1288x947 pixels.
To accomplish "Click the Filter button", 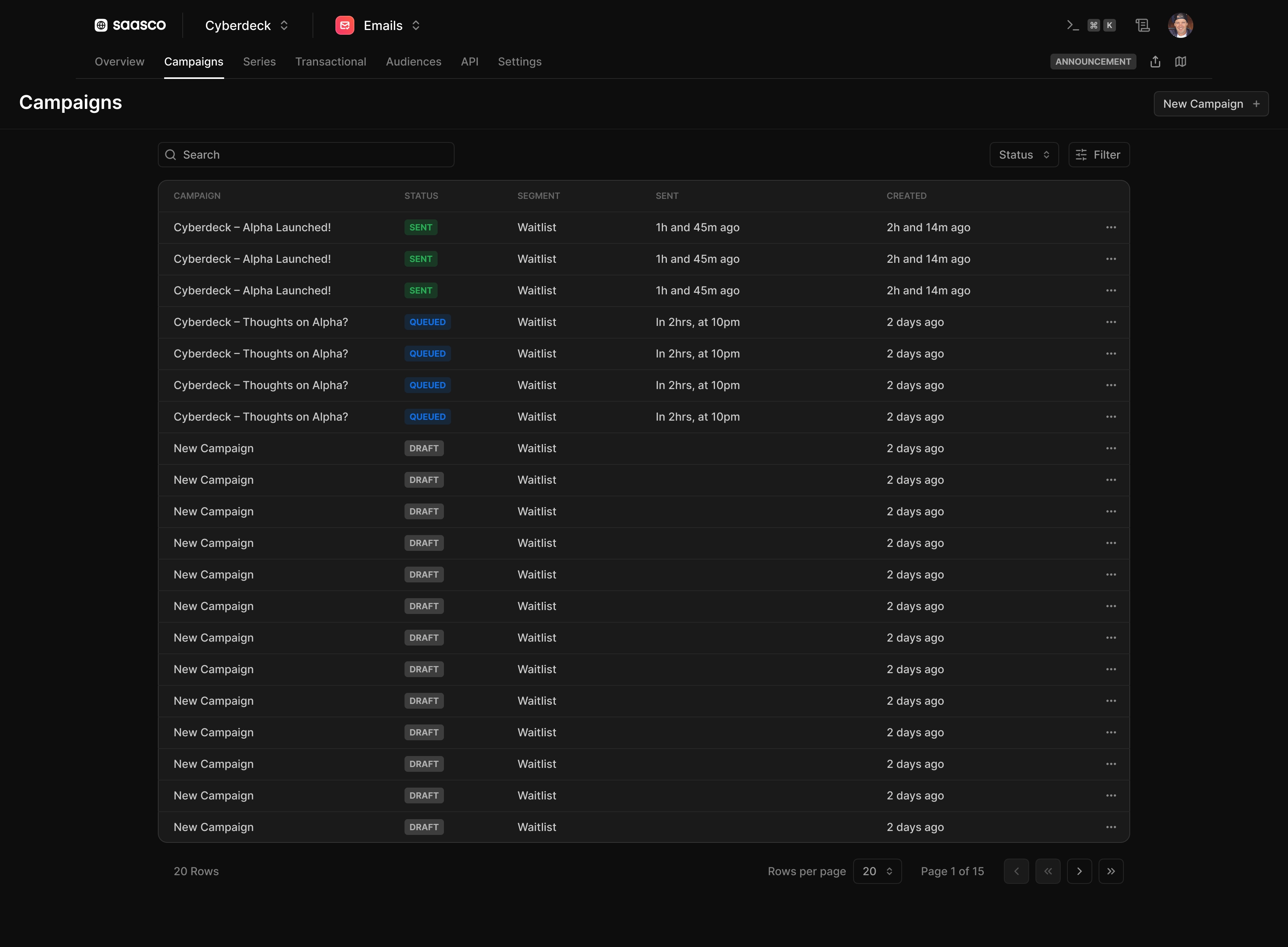I will pos(1098,155).
